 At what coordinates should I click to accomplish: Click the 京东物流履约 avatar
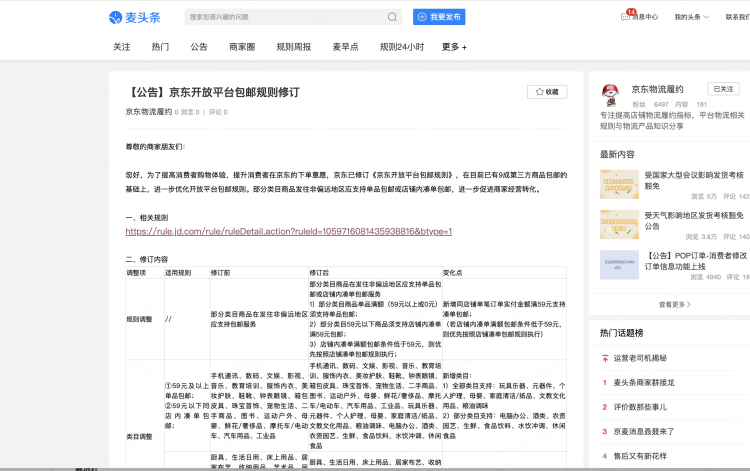point(610,95)
